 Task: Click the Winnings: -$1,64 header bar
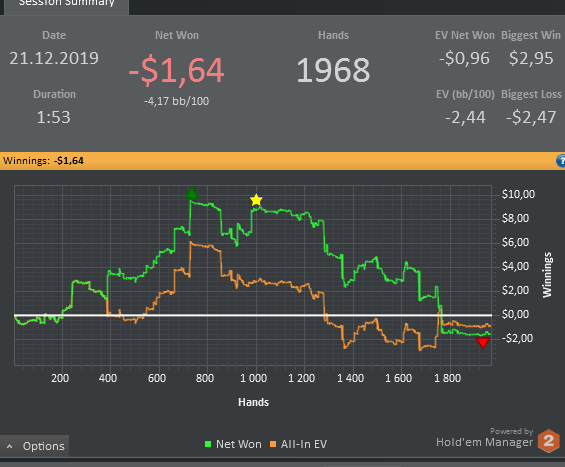(x=282, y=161)
